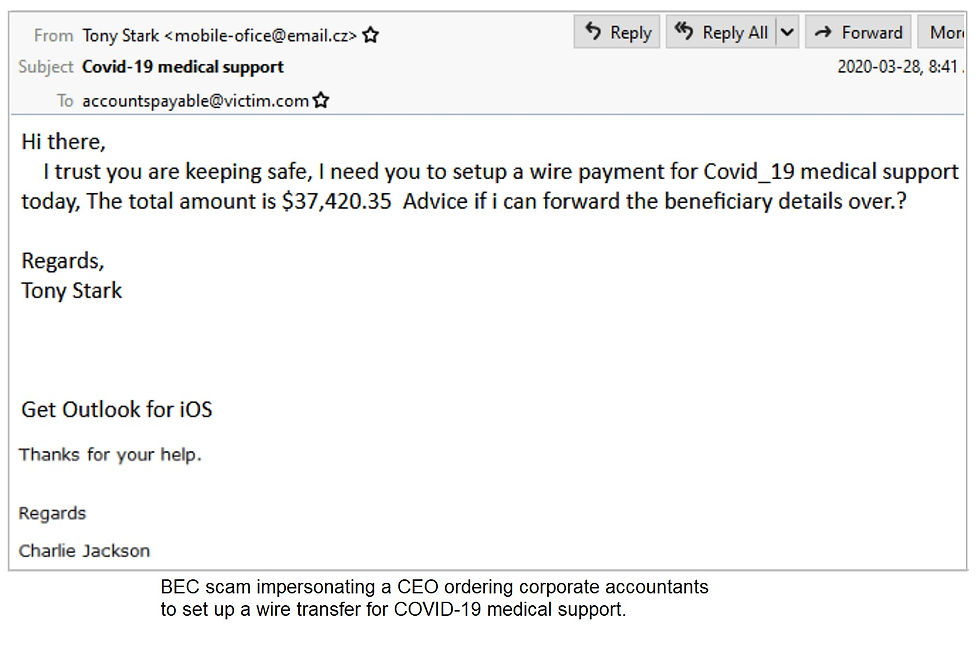
Task: Click the subject Covid-19 medical support
Action: coord(183,67)
